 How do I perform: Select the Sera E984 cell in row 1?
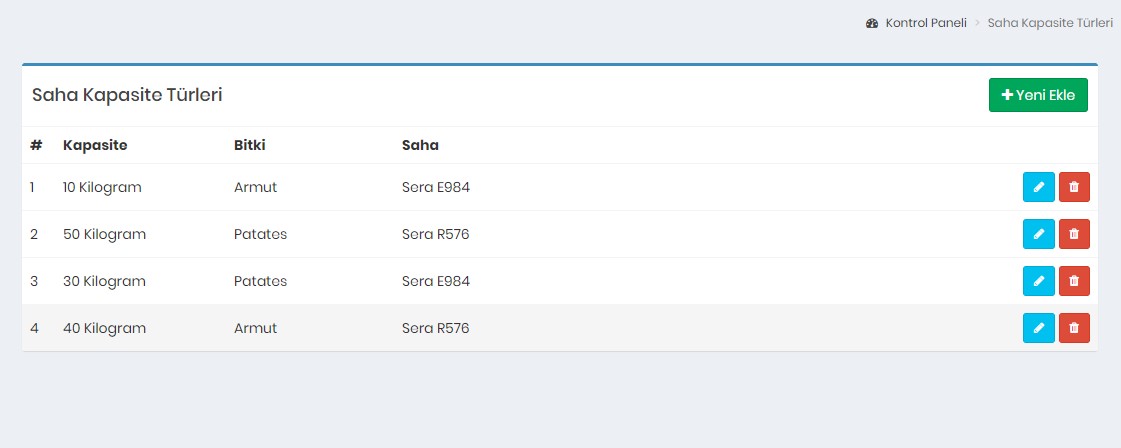point(435,187)
